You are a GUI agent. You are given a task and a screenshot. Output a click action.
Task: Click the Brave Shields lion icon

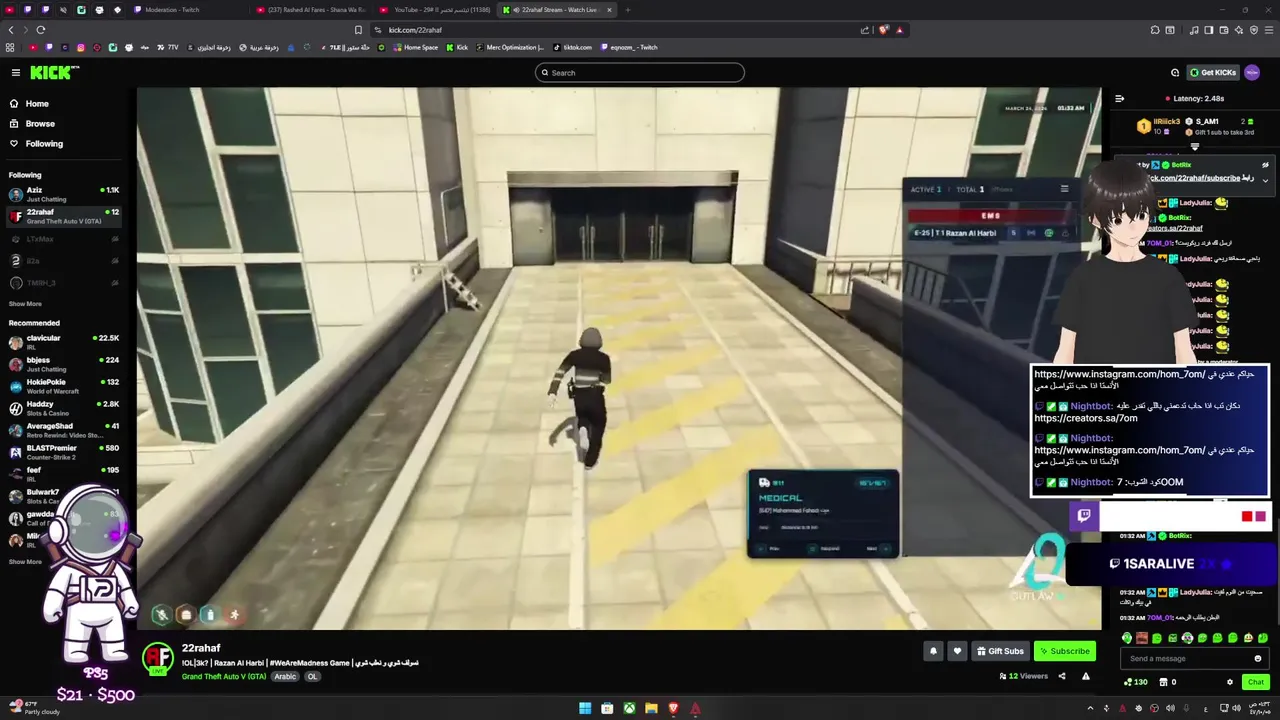tap(883, 29)
